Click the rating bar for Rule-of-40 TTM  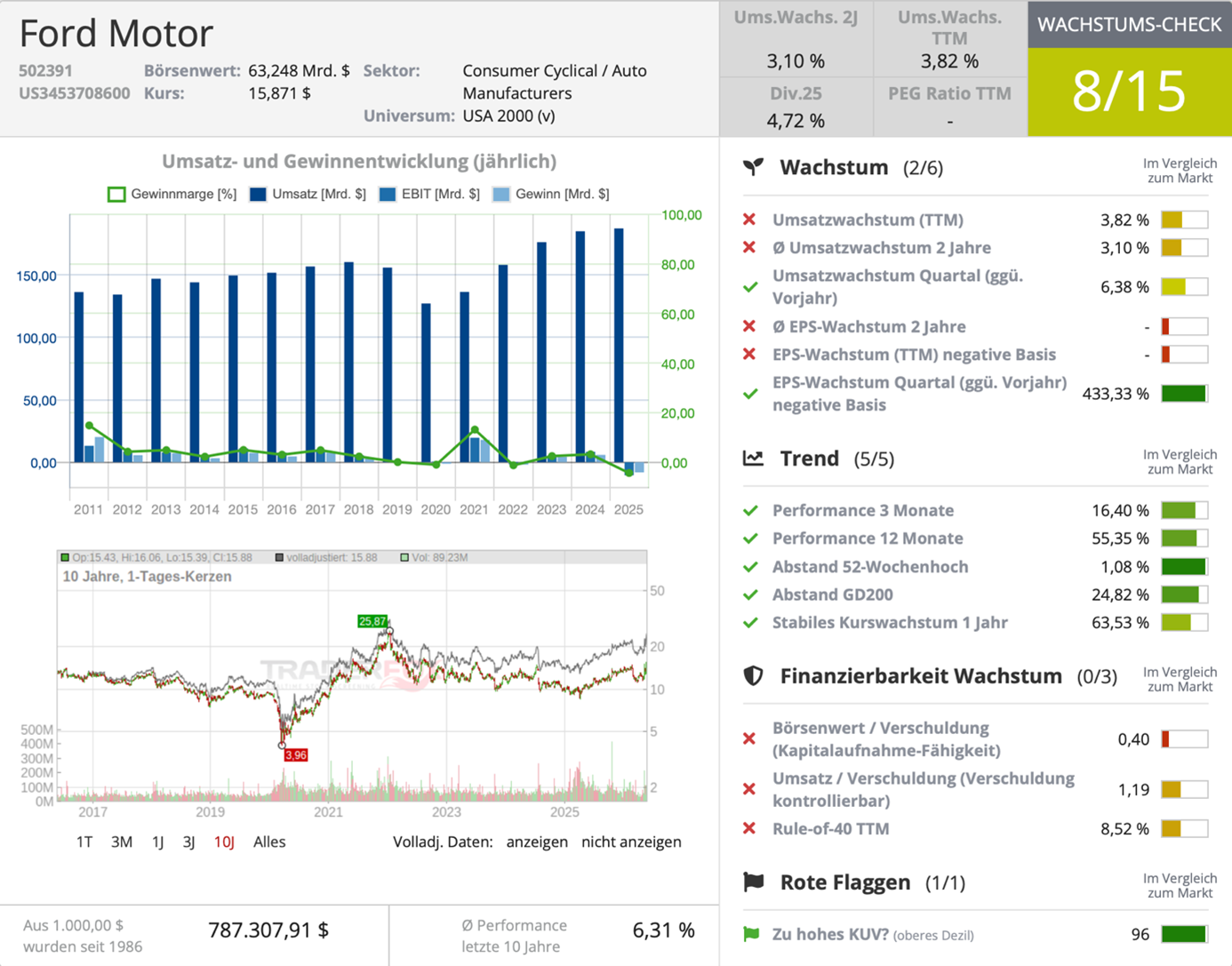click(1184, 828)
